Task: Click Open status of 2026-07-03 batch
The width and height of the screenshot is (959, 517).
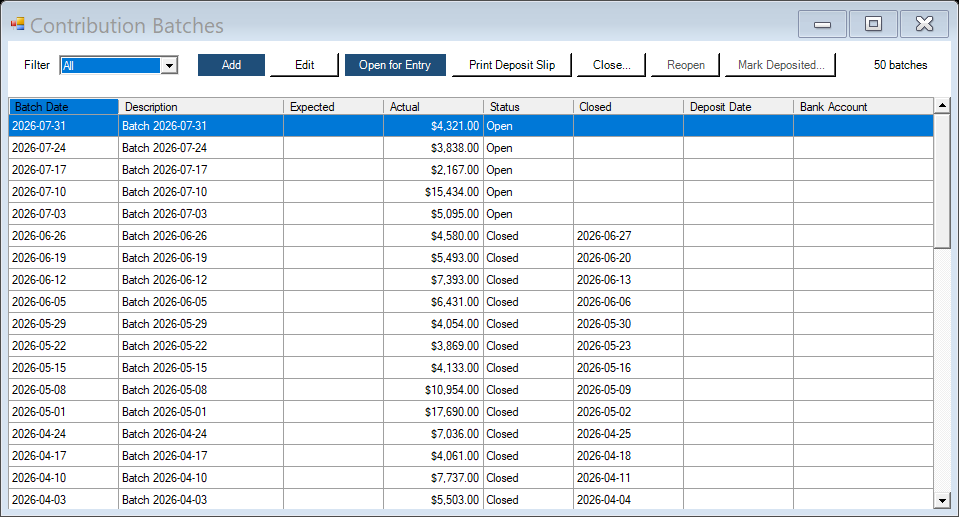Action: (x=528, y=214)
